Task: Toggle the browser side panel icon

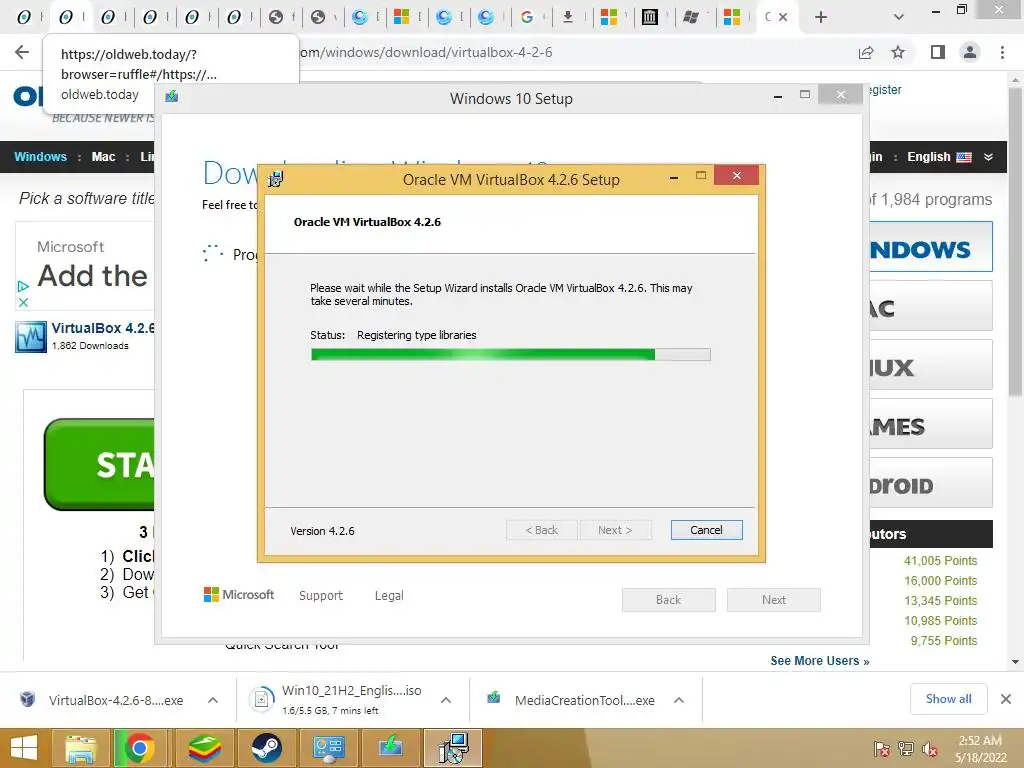Action: (938, 52)
